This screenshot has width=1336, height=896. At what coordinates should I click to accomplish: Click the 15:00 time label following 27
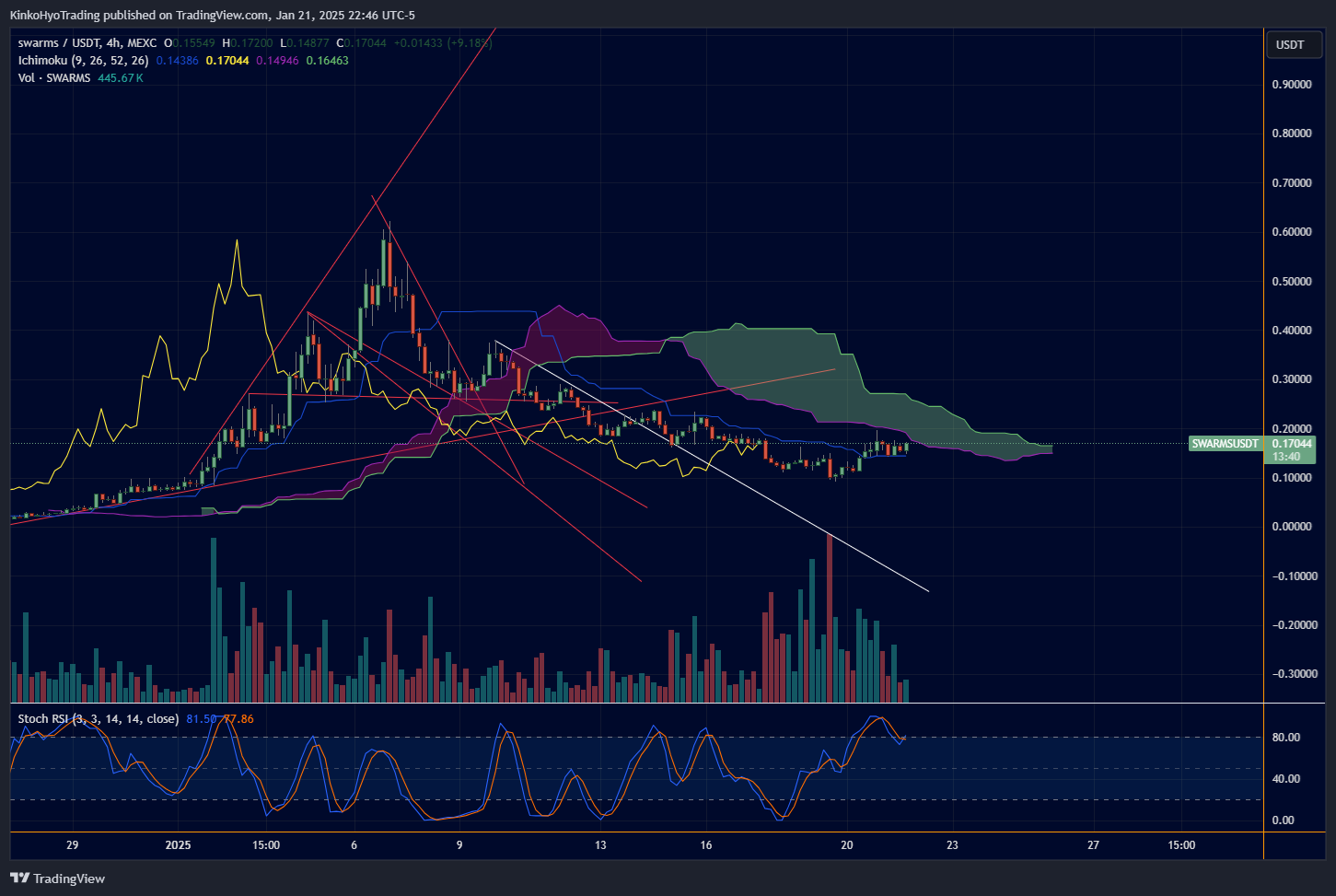coord(1181,845)
